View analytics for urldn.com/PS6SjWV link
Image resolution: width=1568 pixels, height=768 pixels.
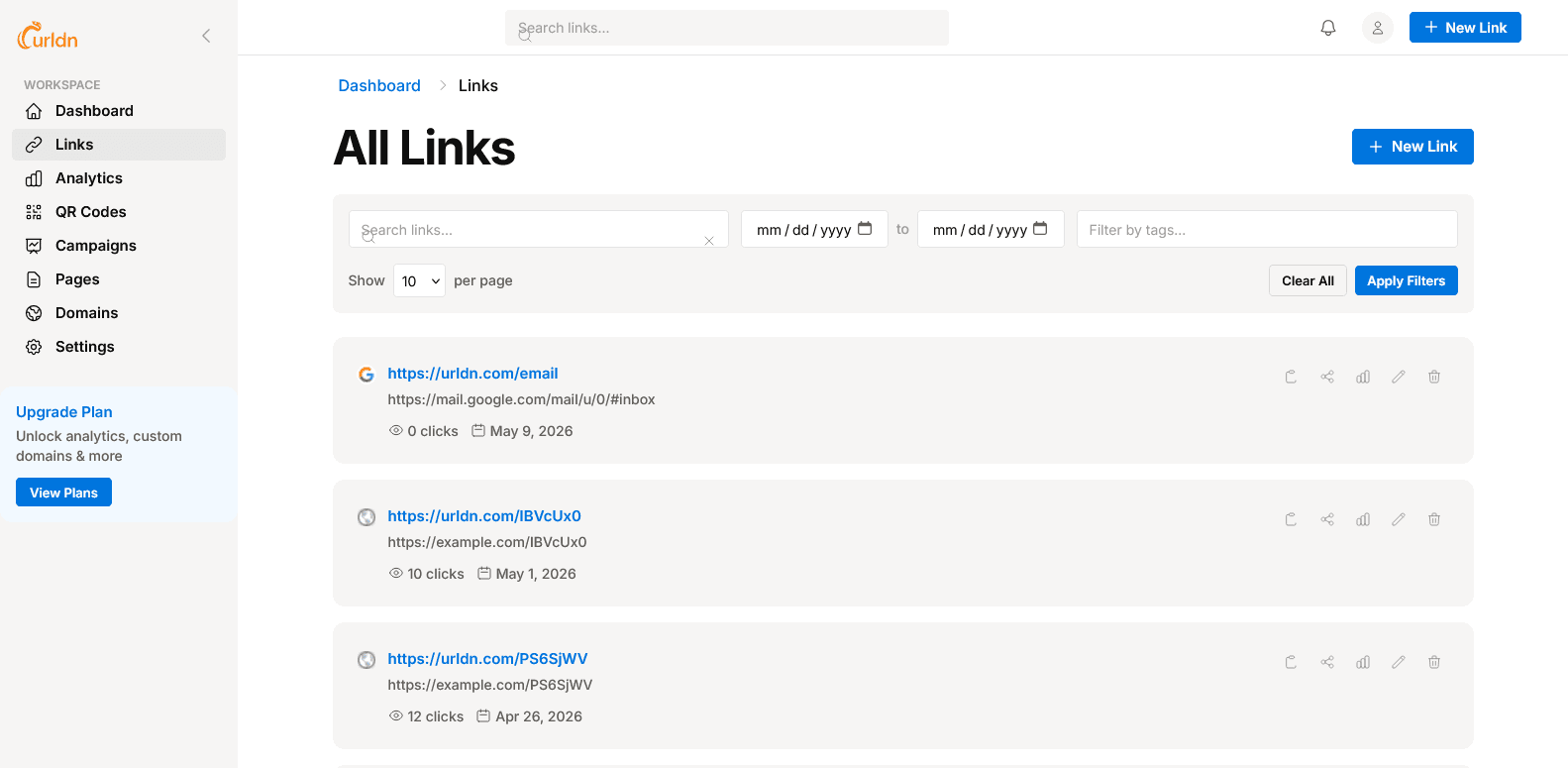[1363, 662]
